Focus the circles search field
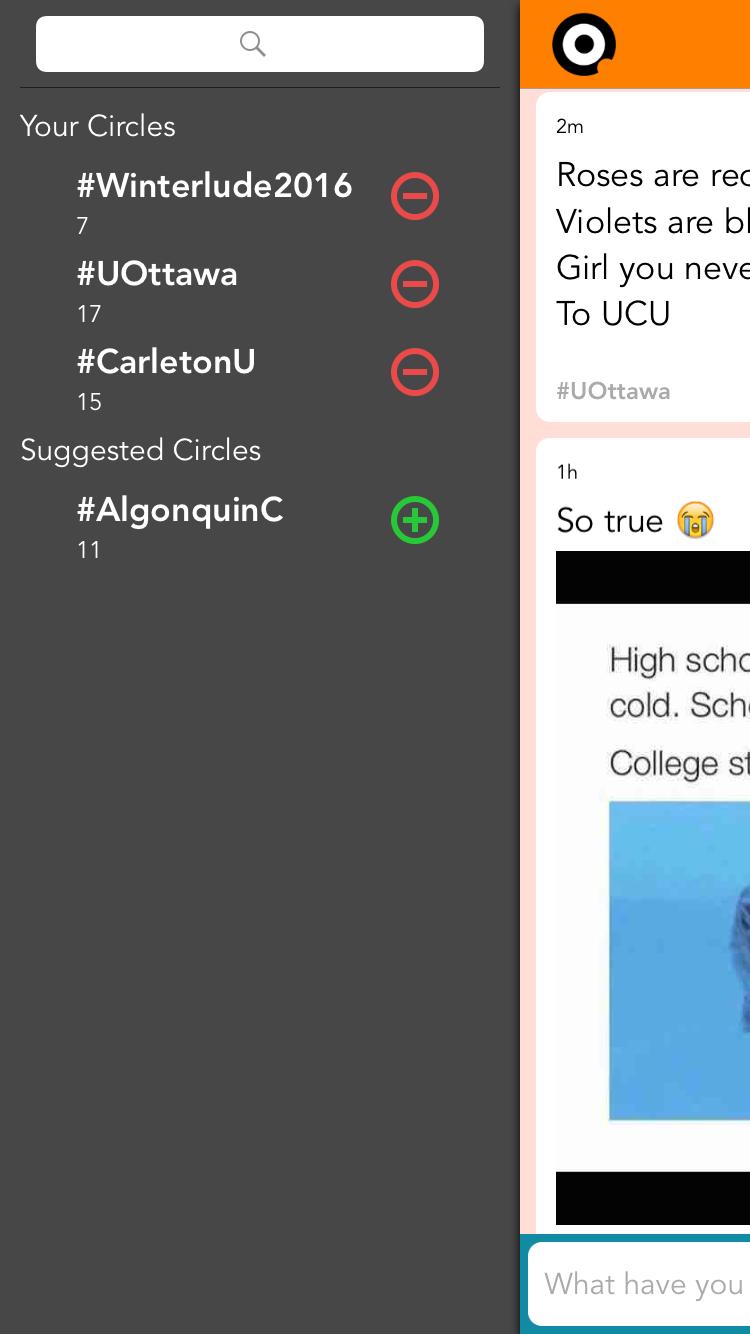 260,44
